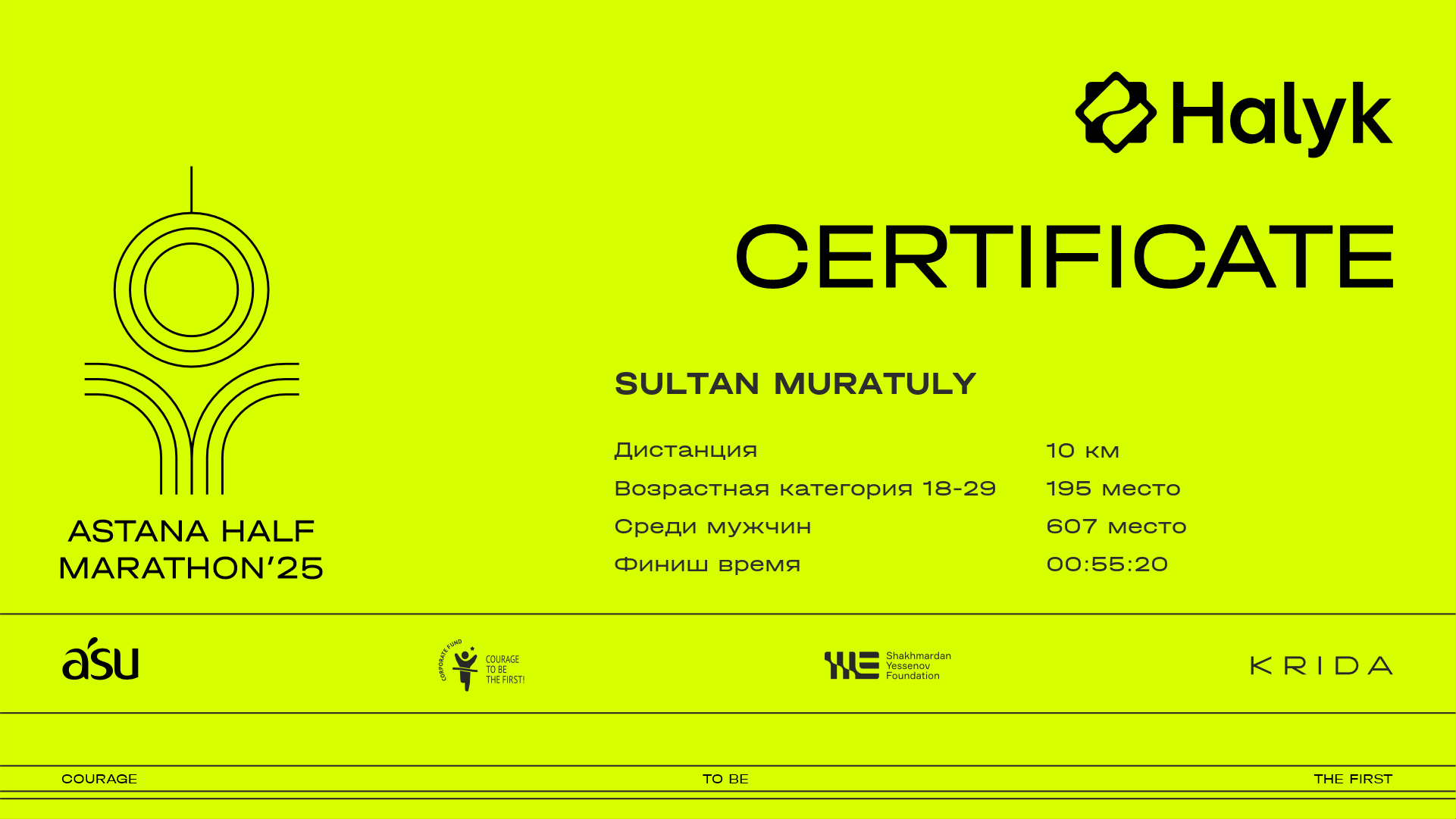Click the 10 км distance value

(1082, 451)
